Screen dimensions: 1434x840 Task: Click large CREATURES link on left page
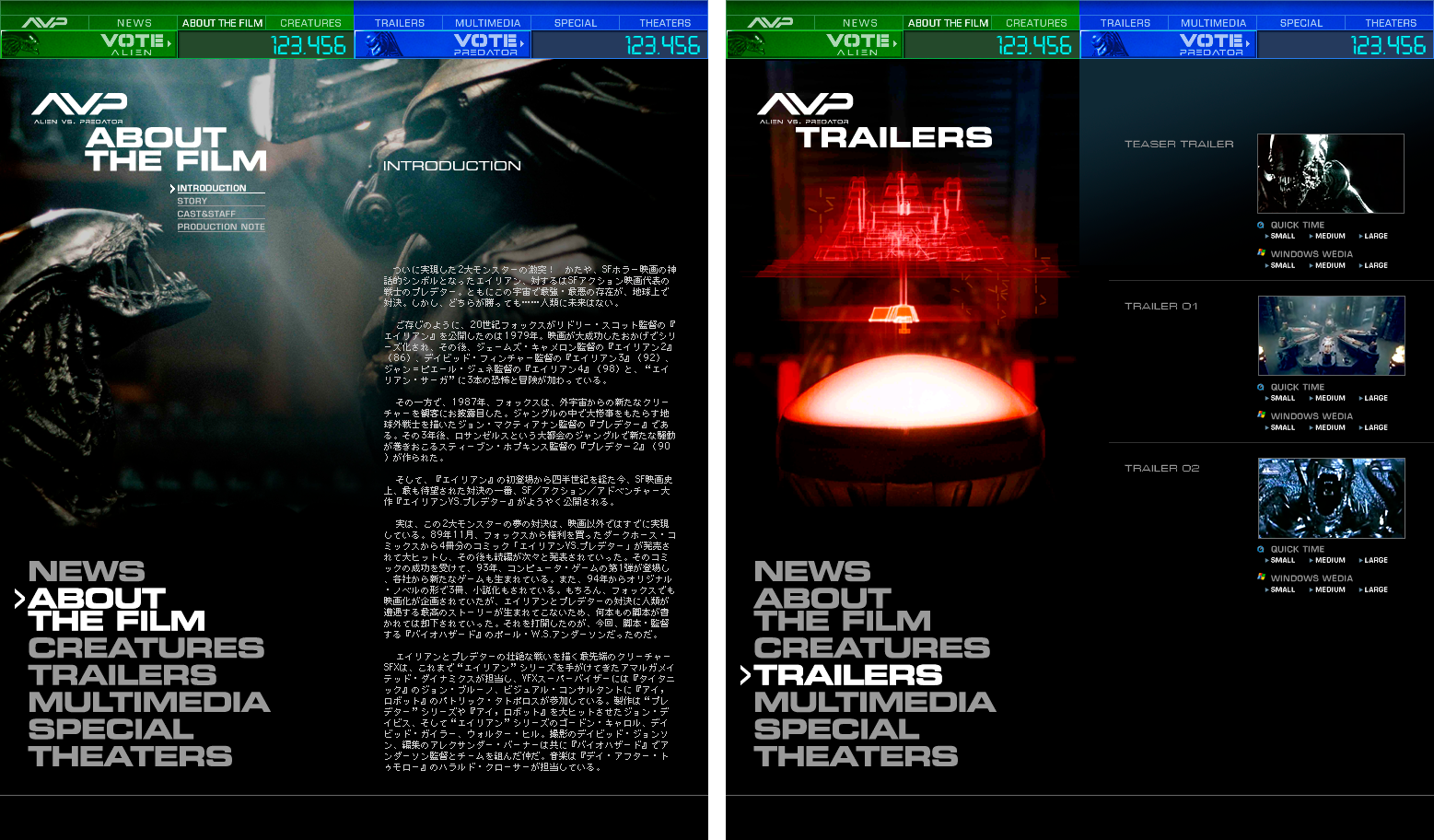click(146, 647)
